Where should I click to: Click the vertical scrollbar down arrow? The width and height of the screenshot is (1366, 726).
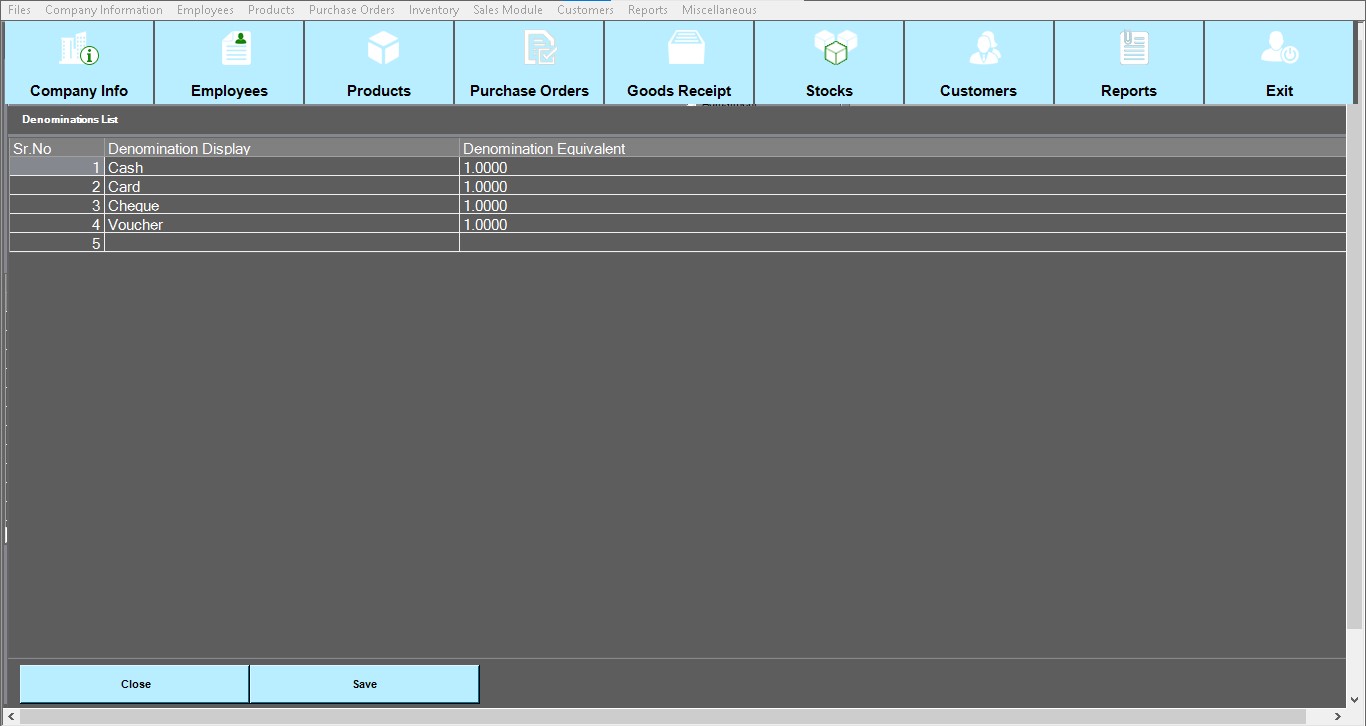pyautogui.click(x=1356, y=700)
